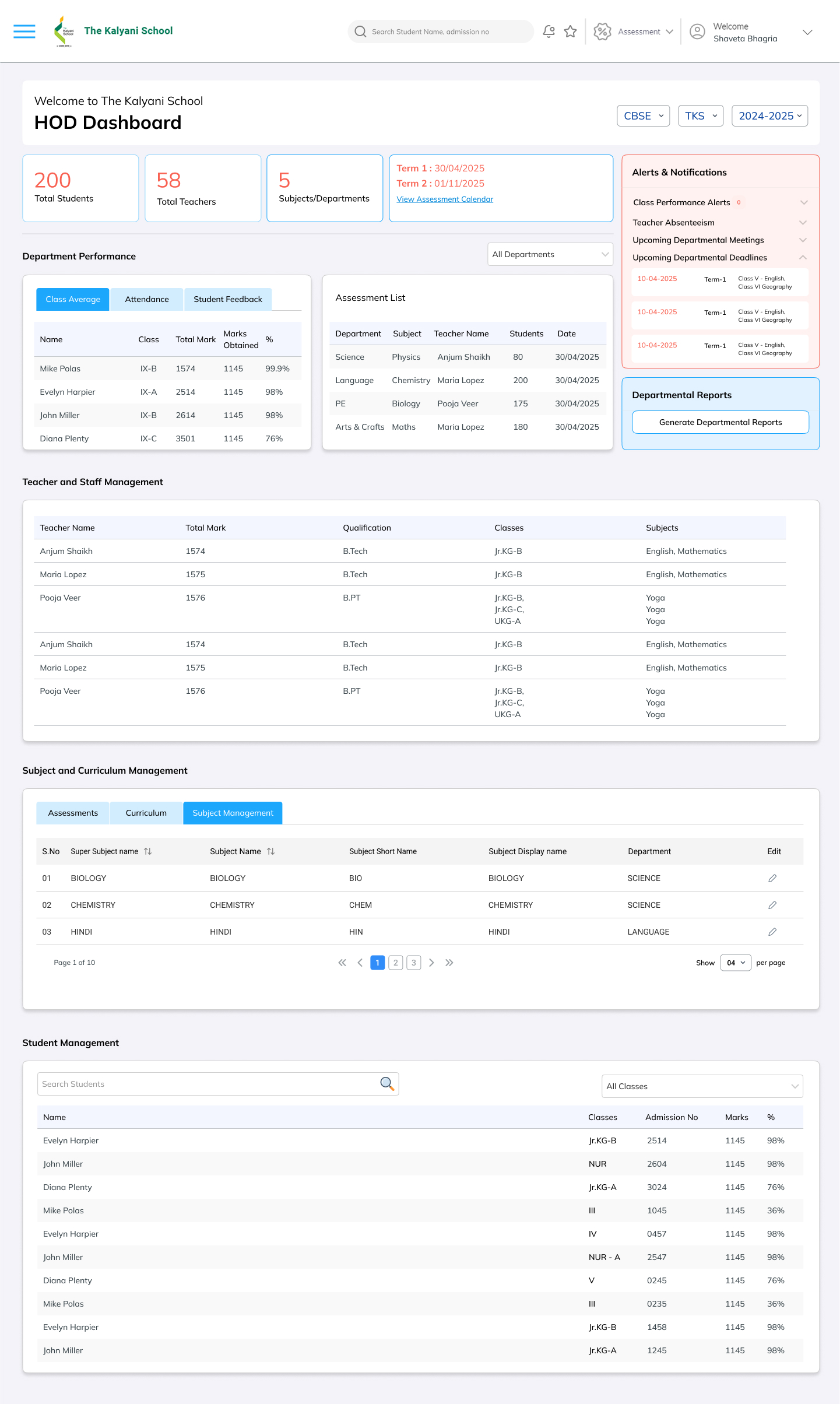Open the All Departments dropdown

tap(550, 254)
